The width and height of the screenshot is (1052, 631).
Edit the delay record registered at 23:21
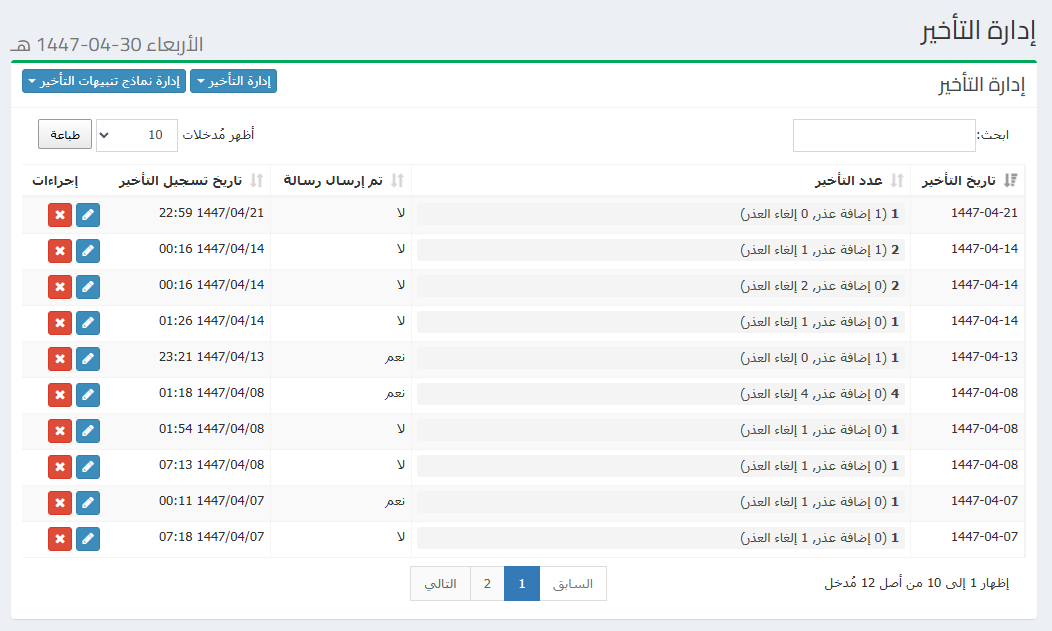pos(88,359)
